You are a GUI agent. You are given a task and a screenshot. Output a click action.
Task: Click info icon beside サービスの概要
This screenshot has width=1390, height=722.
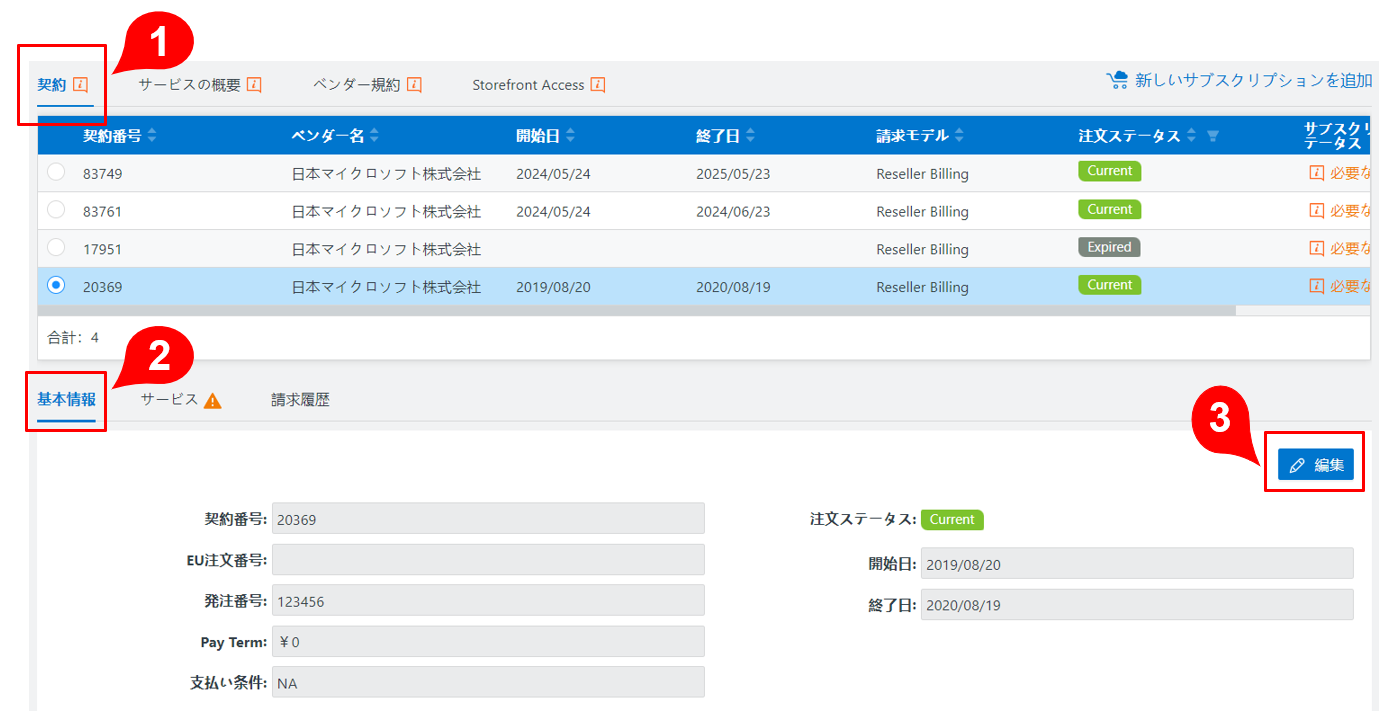coord(254,85)
